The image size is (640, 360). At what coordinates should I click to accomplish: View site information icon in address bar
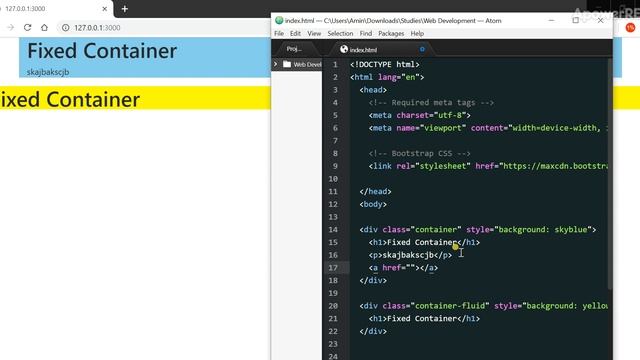65,28
